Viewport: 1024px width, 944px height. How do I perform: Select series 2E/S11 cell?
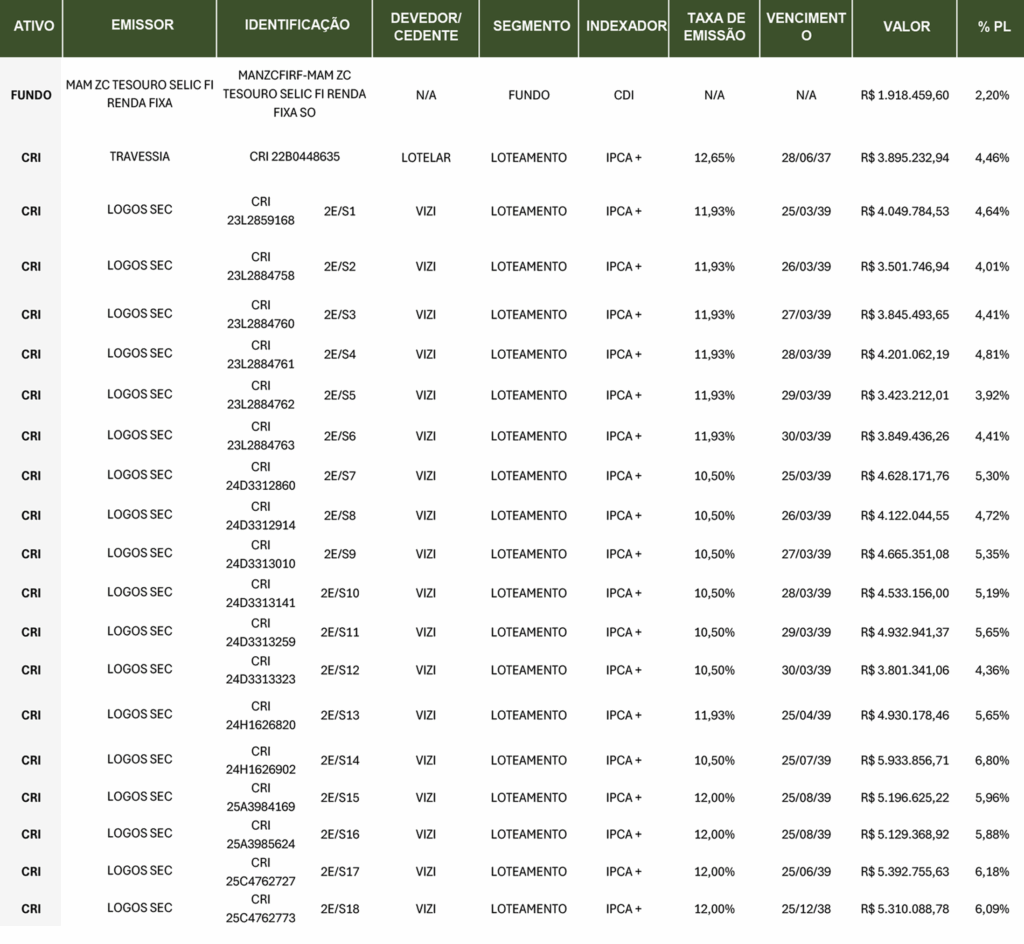tap(340, 633)
